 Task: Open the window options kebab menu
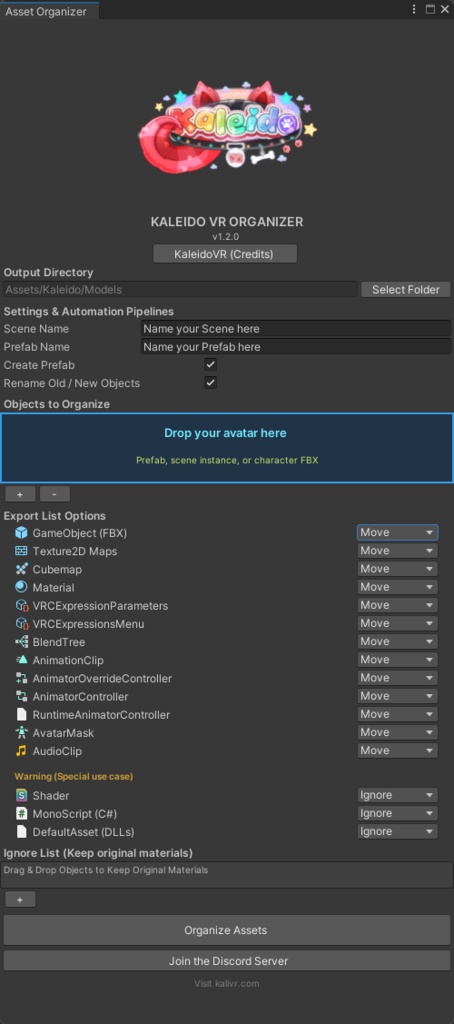(414, 9)
